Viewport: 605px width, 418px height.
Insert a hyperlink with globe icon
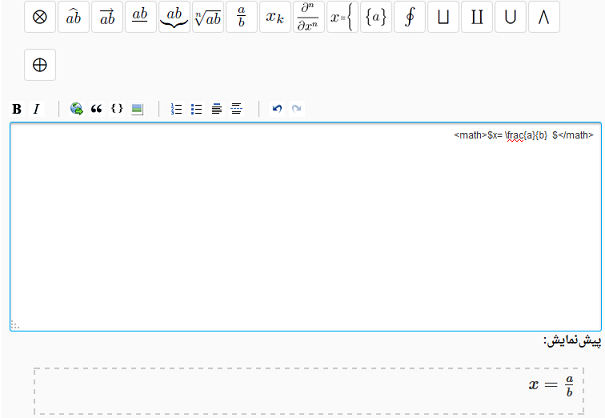77,109
